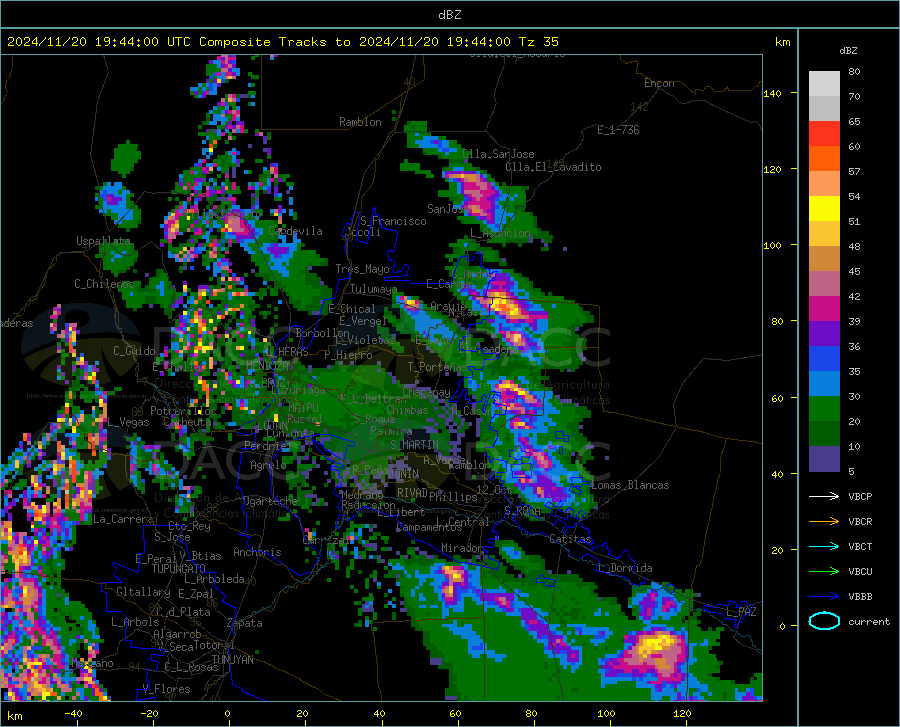Click the 'dBZ' heading above the color scale
This screenshot has height=727, width=900.
[x=848, y=50]
